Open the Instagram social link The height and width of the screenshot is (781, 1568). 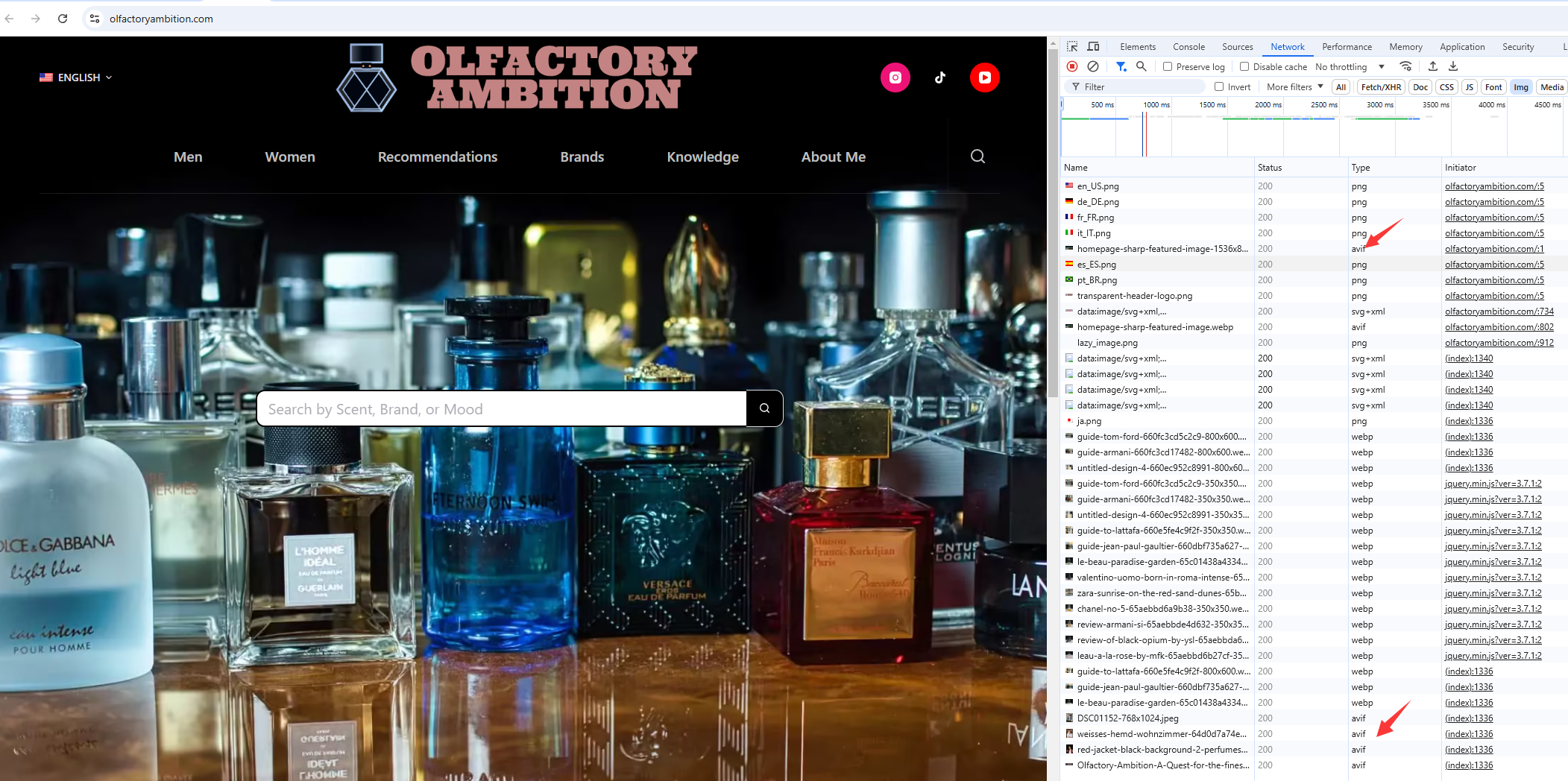895,78
